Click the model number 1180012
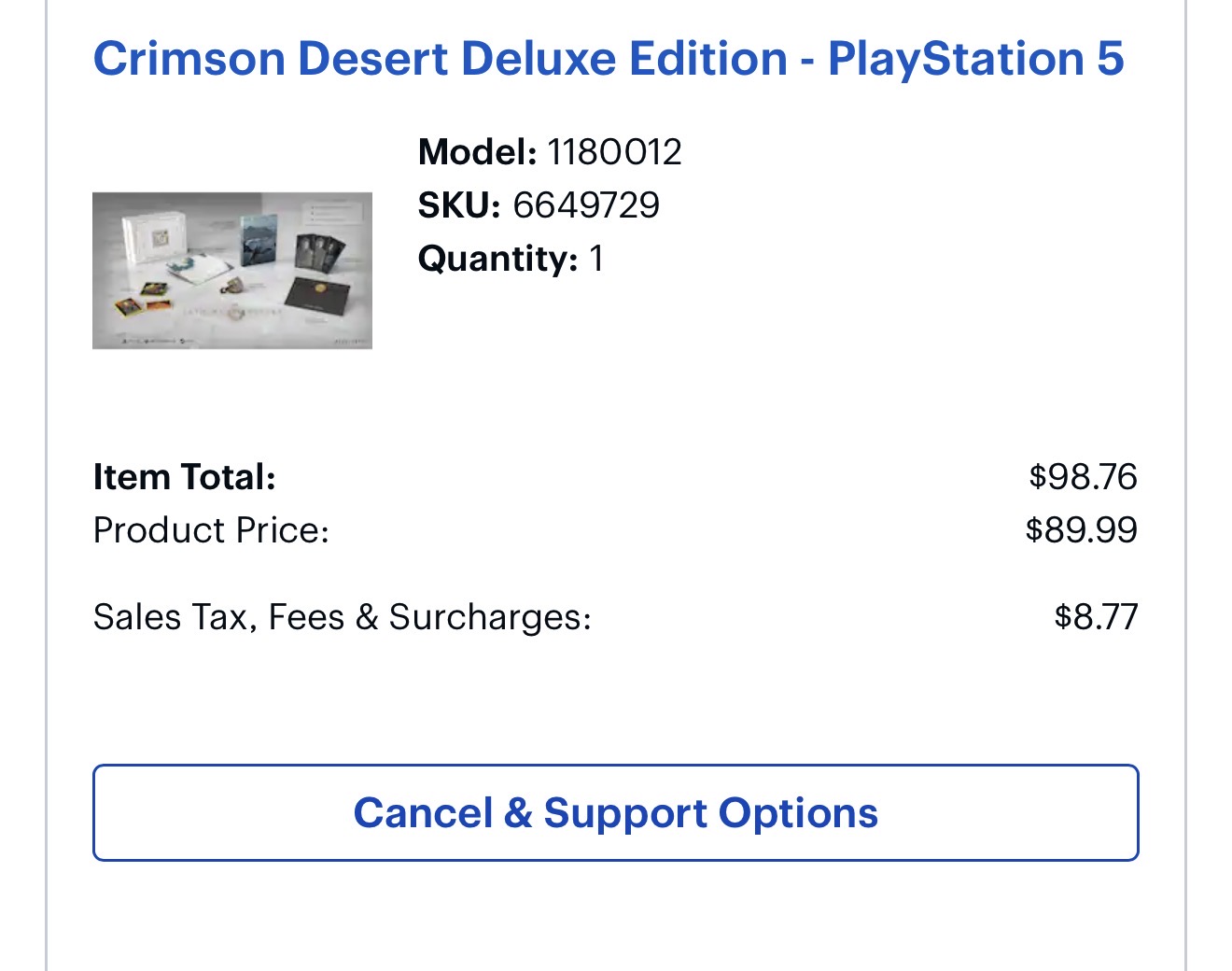 [x=614, y=152]
